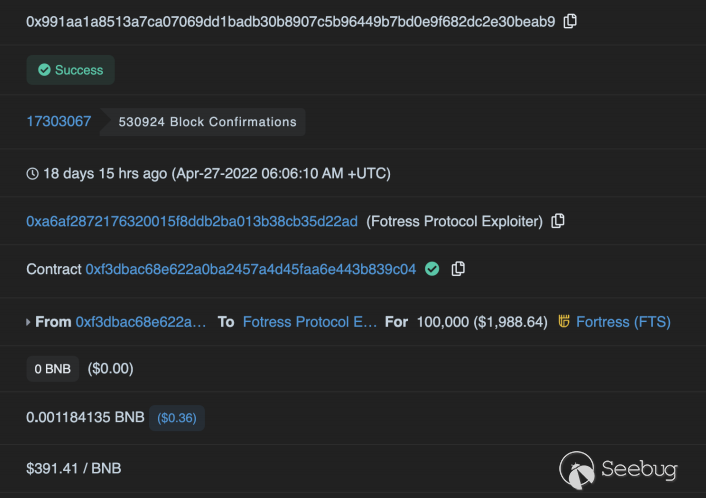Click the 0 BNB value badge
The height and width of the screenshot is (498, 706).
coord(53,369)
